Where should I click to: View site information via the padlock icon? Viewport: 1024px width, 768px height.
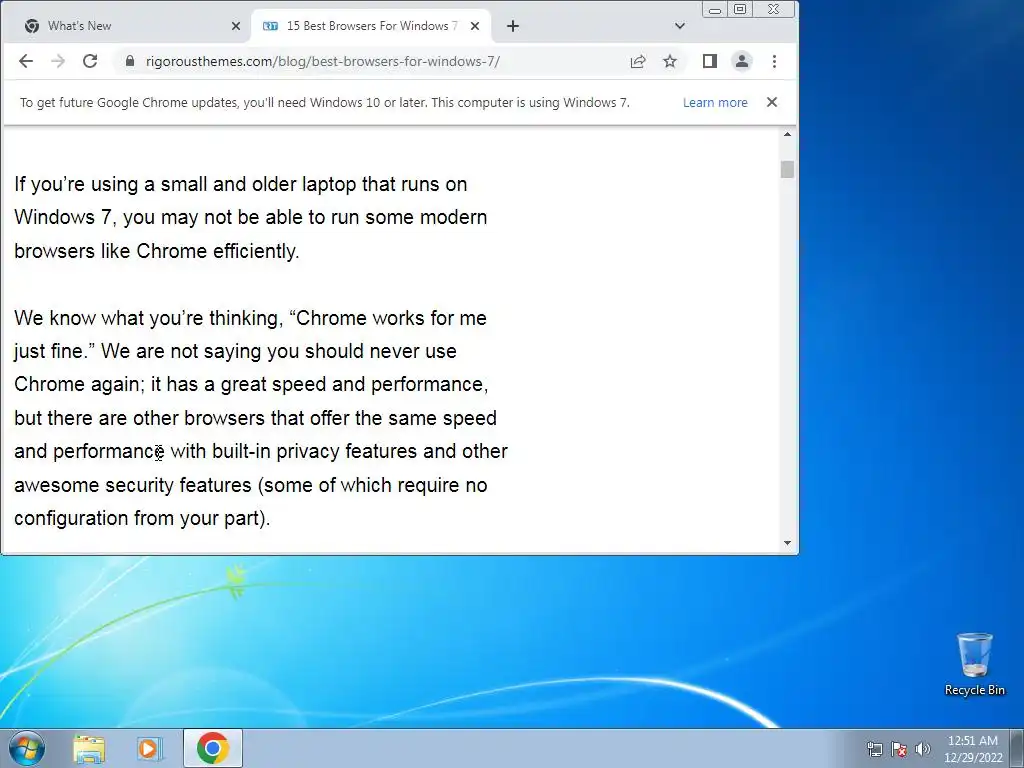pos(130,61)
